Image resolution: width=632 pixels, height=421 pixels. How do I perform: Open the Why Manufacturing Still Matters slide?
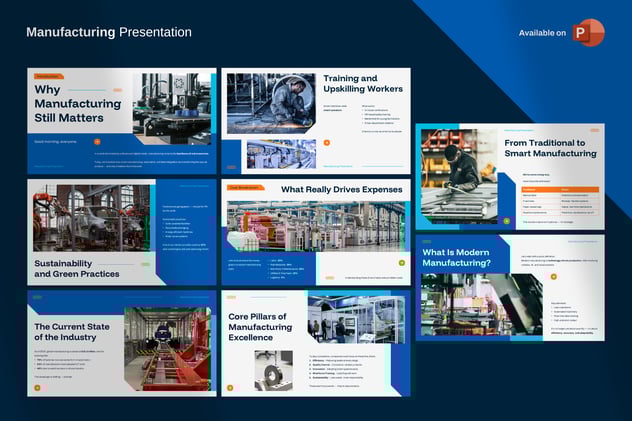121,118
